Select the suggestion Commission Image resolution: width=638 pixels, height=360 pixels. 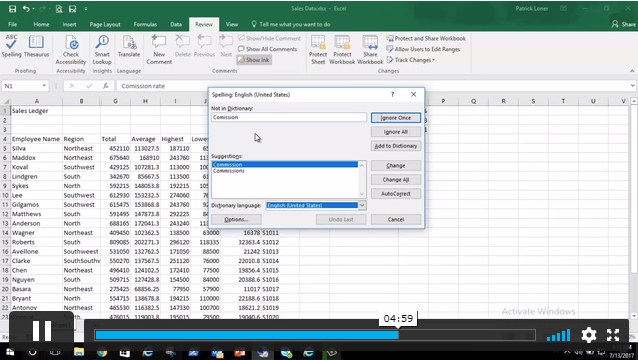(285, 164)
